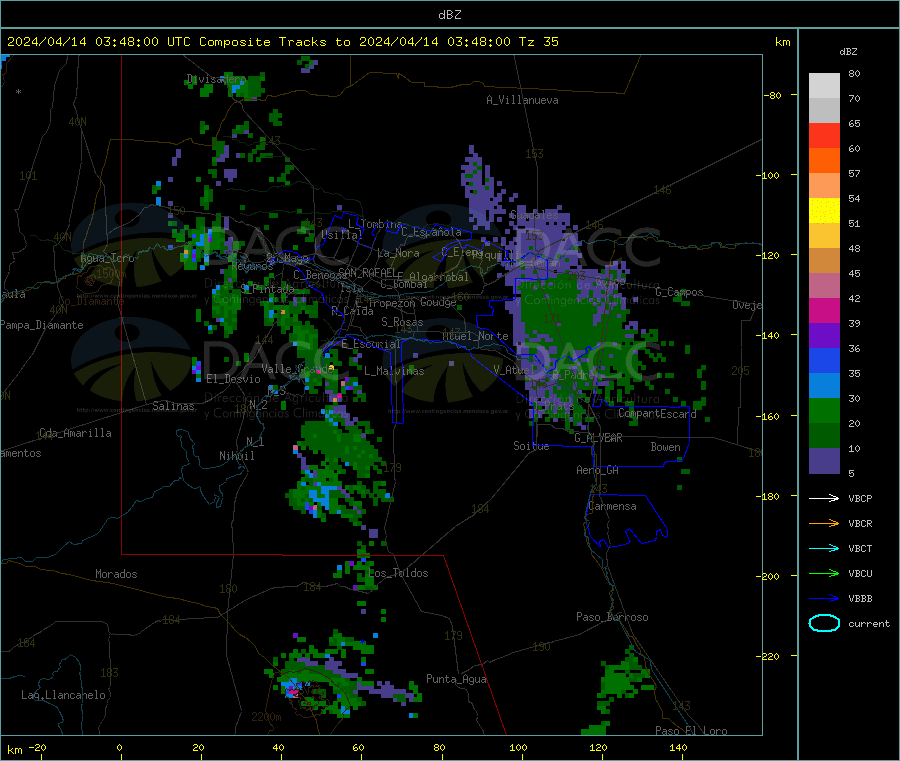Click the green echo cell left of Paso_El_Loro
900x761 pixels.
coord(623,677)
